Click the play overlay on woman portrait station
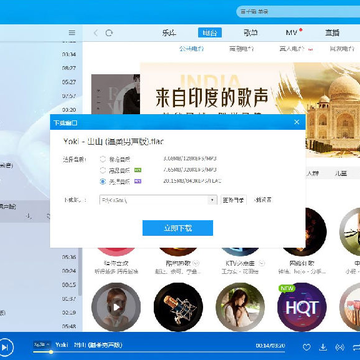 click(116, 307)
